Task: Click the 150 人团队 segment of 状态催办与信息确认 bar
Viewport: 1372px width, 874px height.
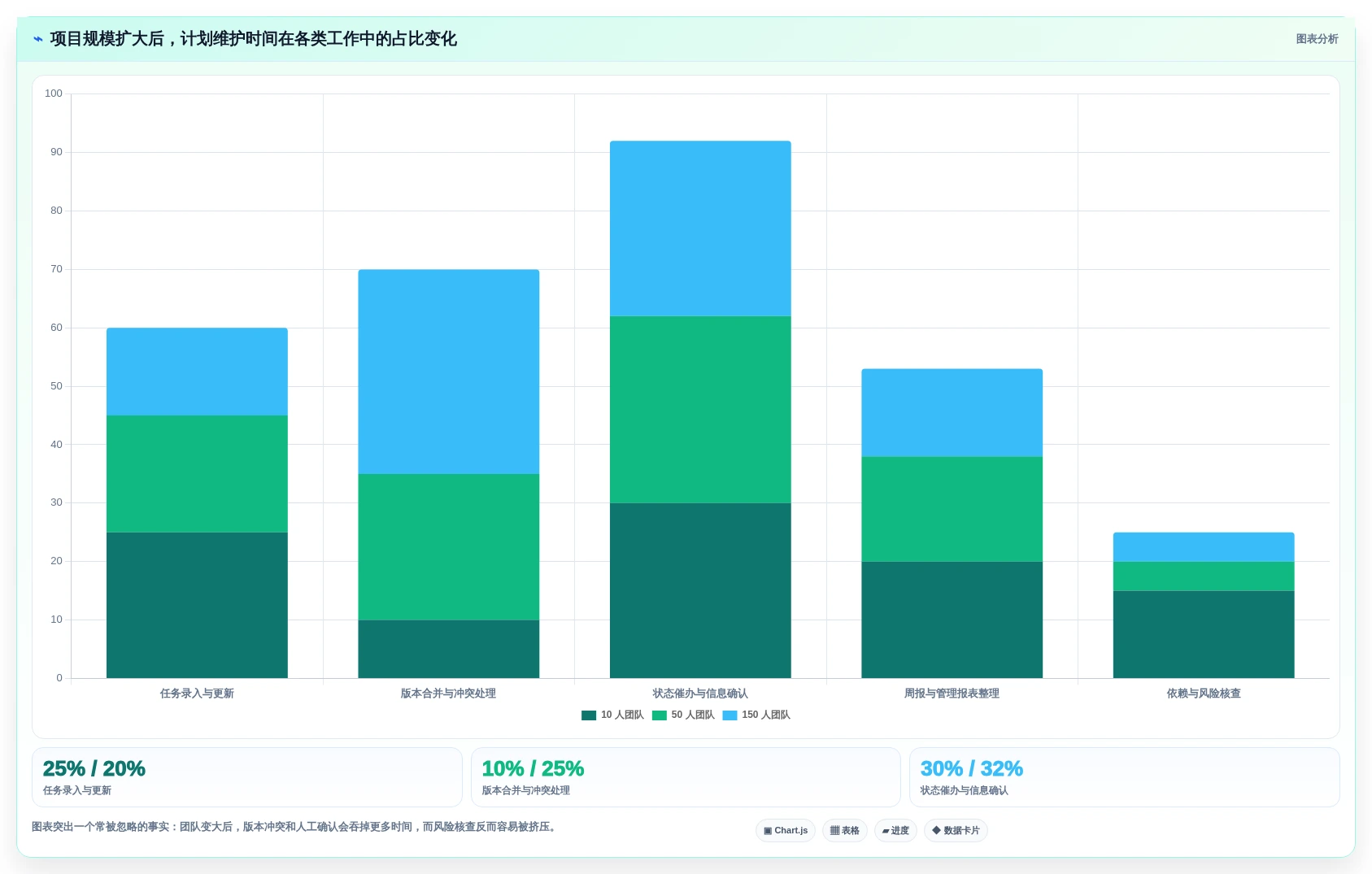Action: pos(700,228)
